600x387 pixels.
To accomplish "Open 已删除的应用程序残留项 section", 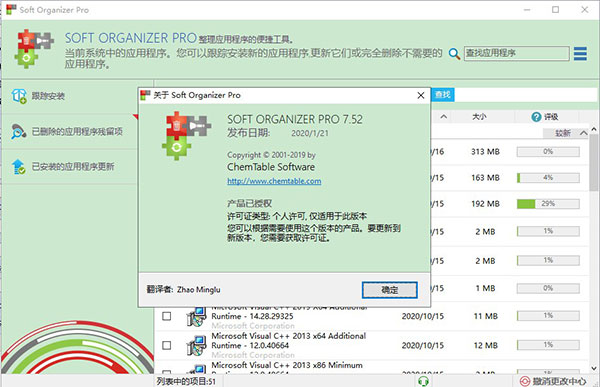I will [x=70, y=131].
